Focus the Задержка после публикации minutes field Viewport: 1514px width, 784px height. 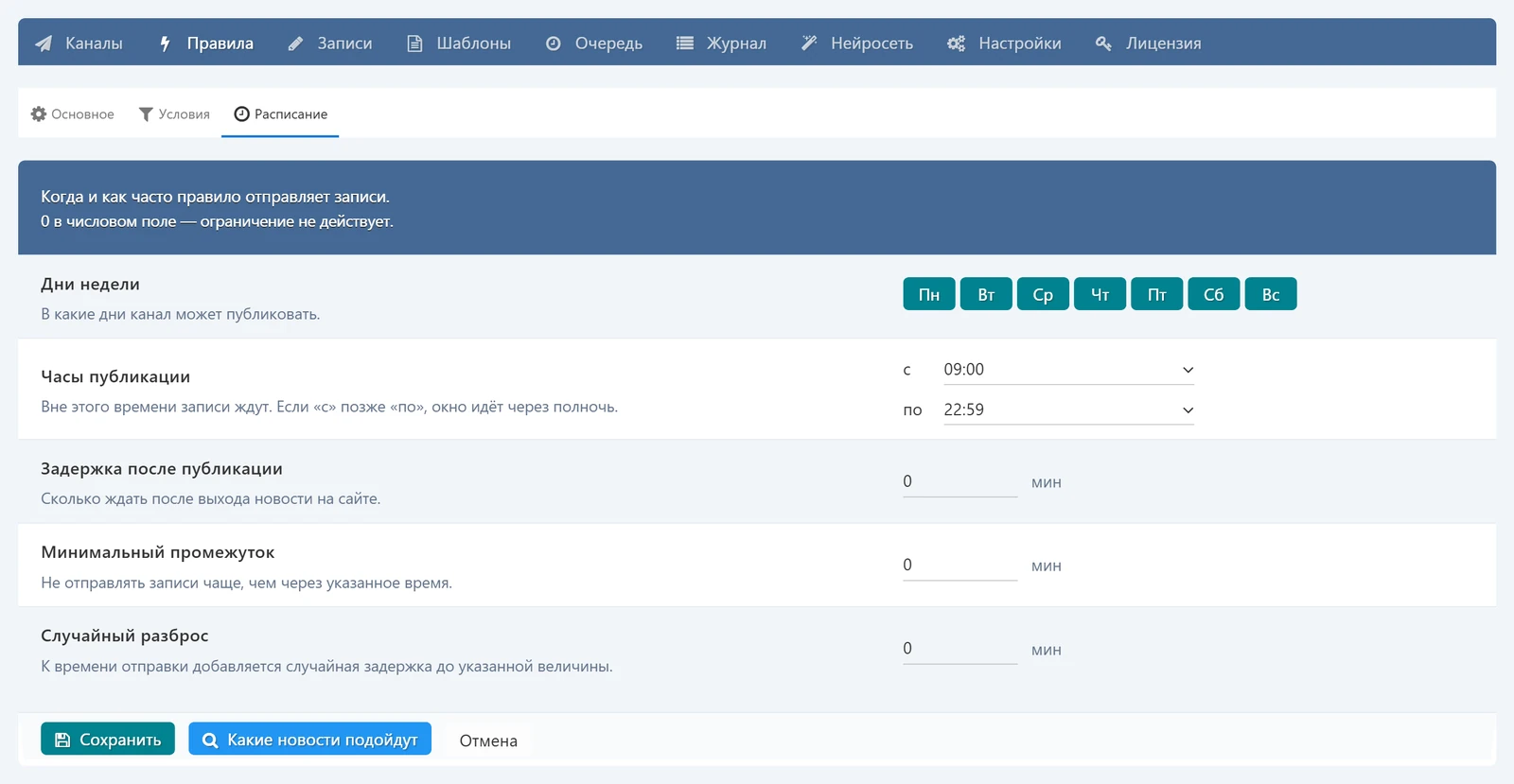coord(959,481)
